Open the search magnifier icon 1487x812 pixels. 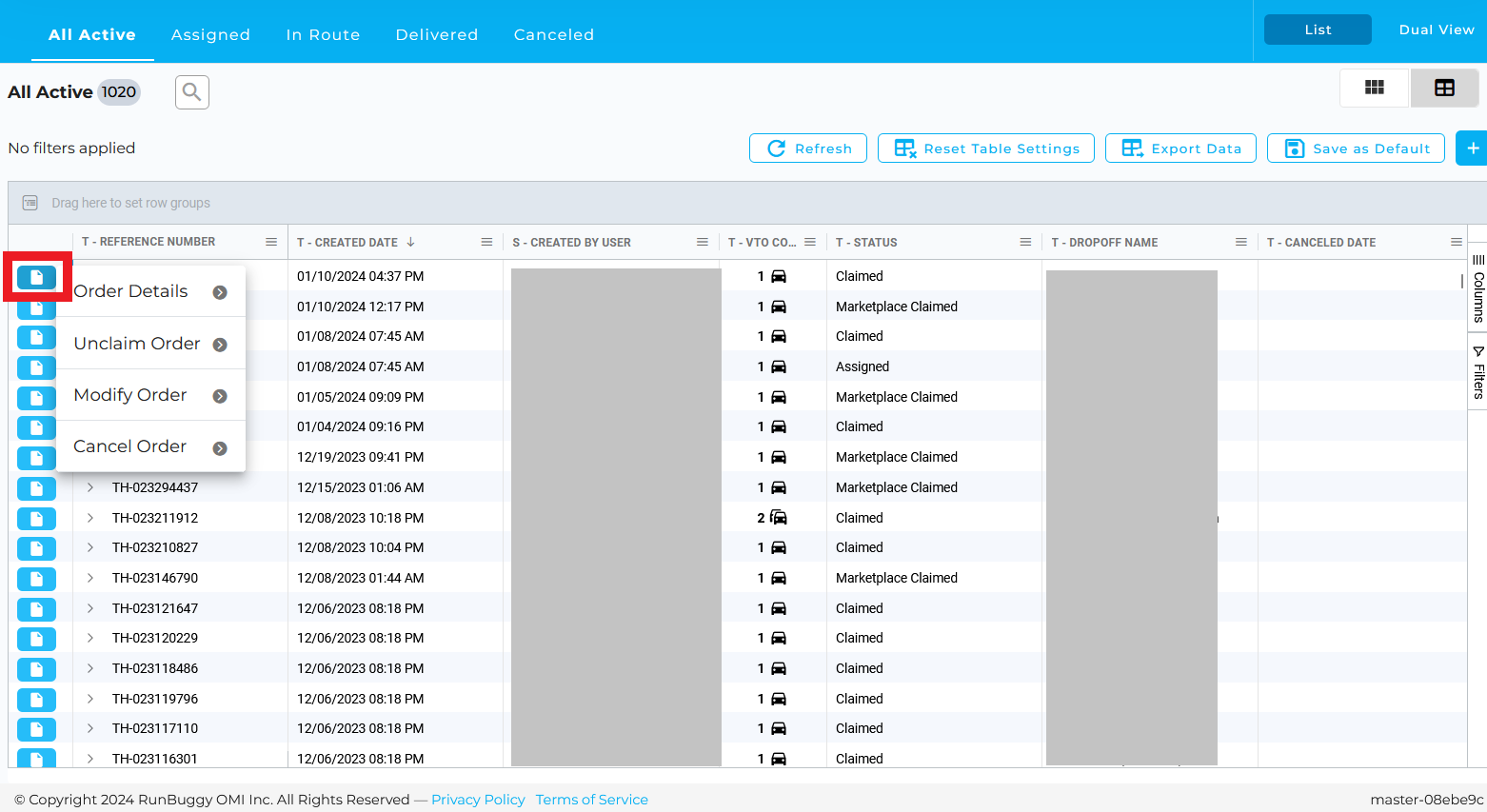192,92
